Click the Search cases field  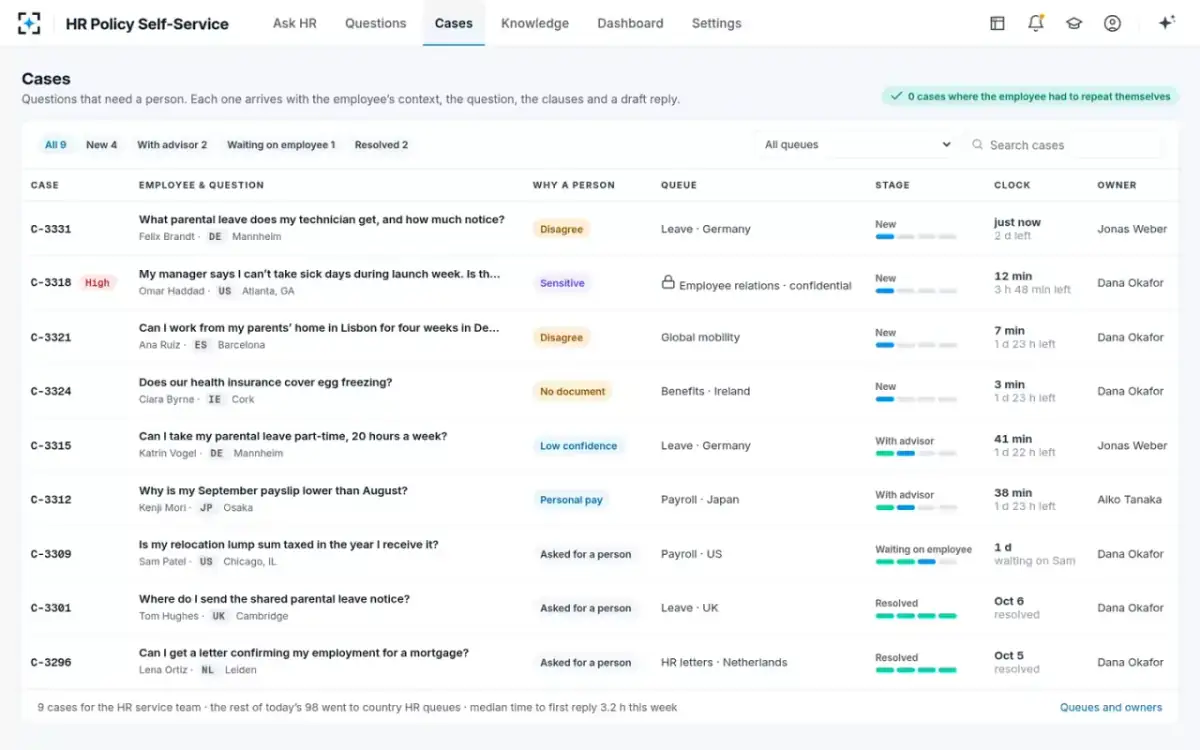tap(1066, 145)
